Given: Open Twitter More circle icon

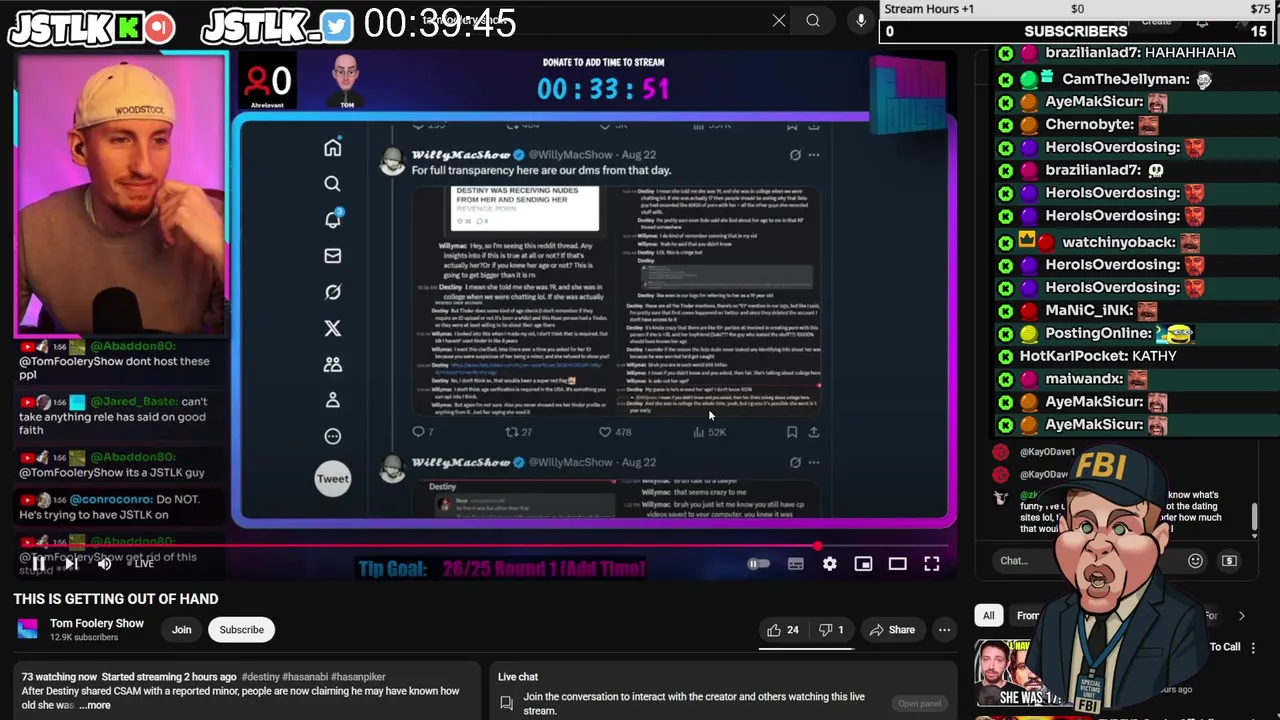Looking at the screenshot, I should click(333, 436).
